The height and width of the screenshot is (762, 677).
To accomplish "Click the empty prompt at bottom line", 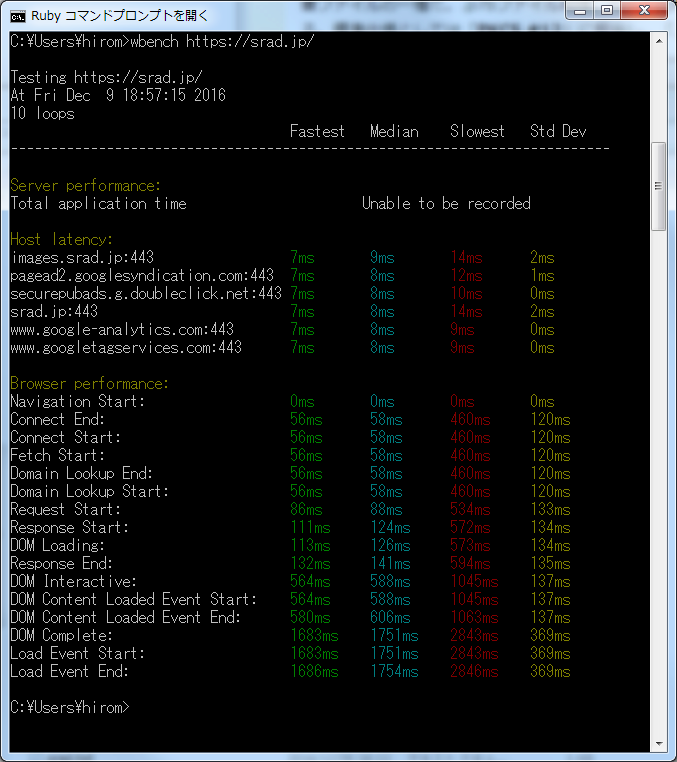I will coord(70,707).
